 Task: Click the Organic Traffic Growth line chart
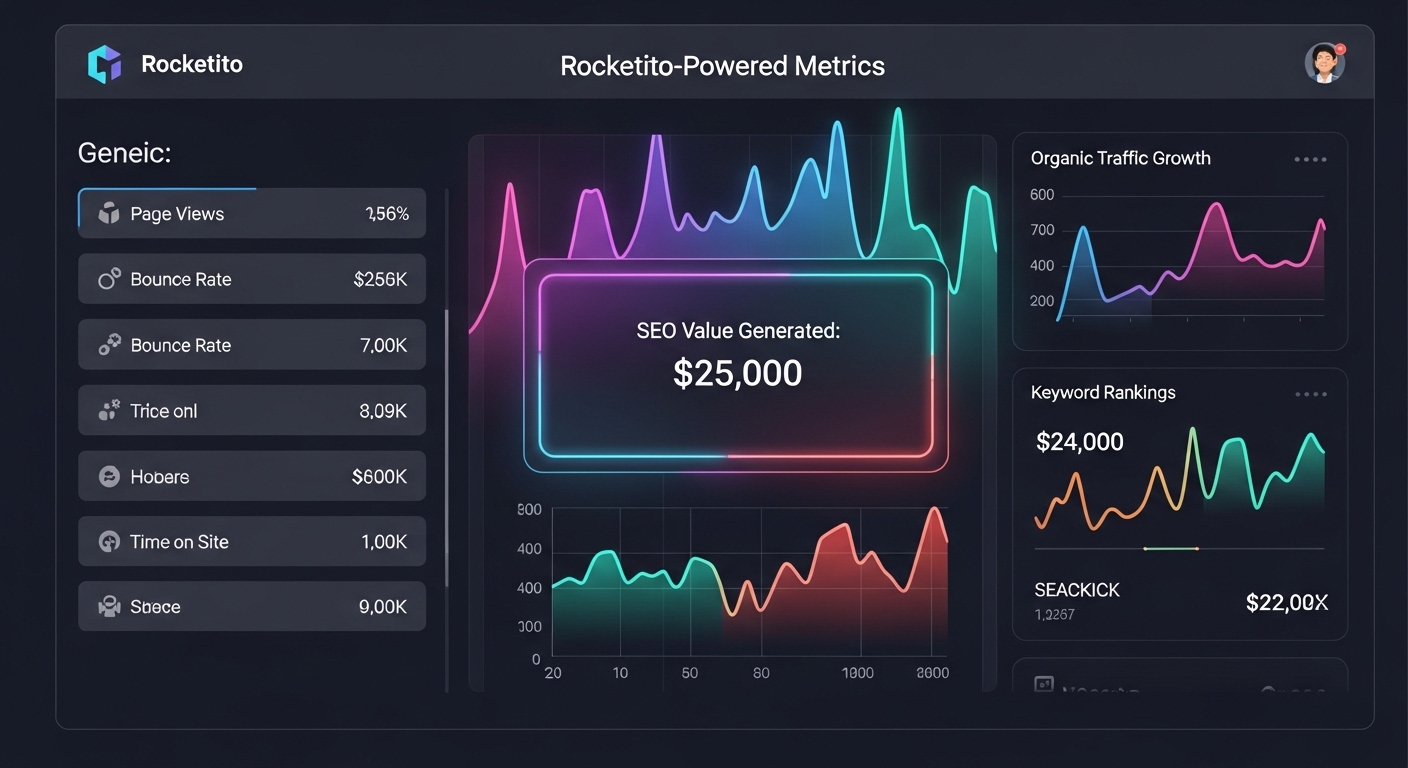pos(1190,258)
